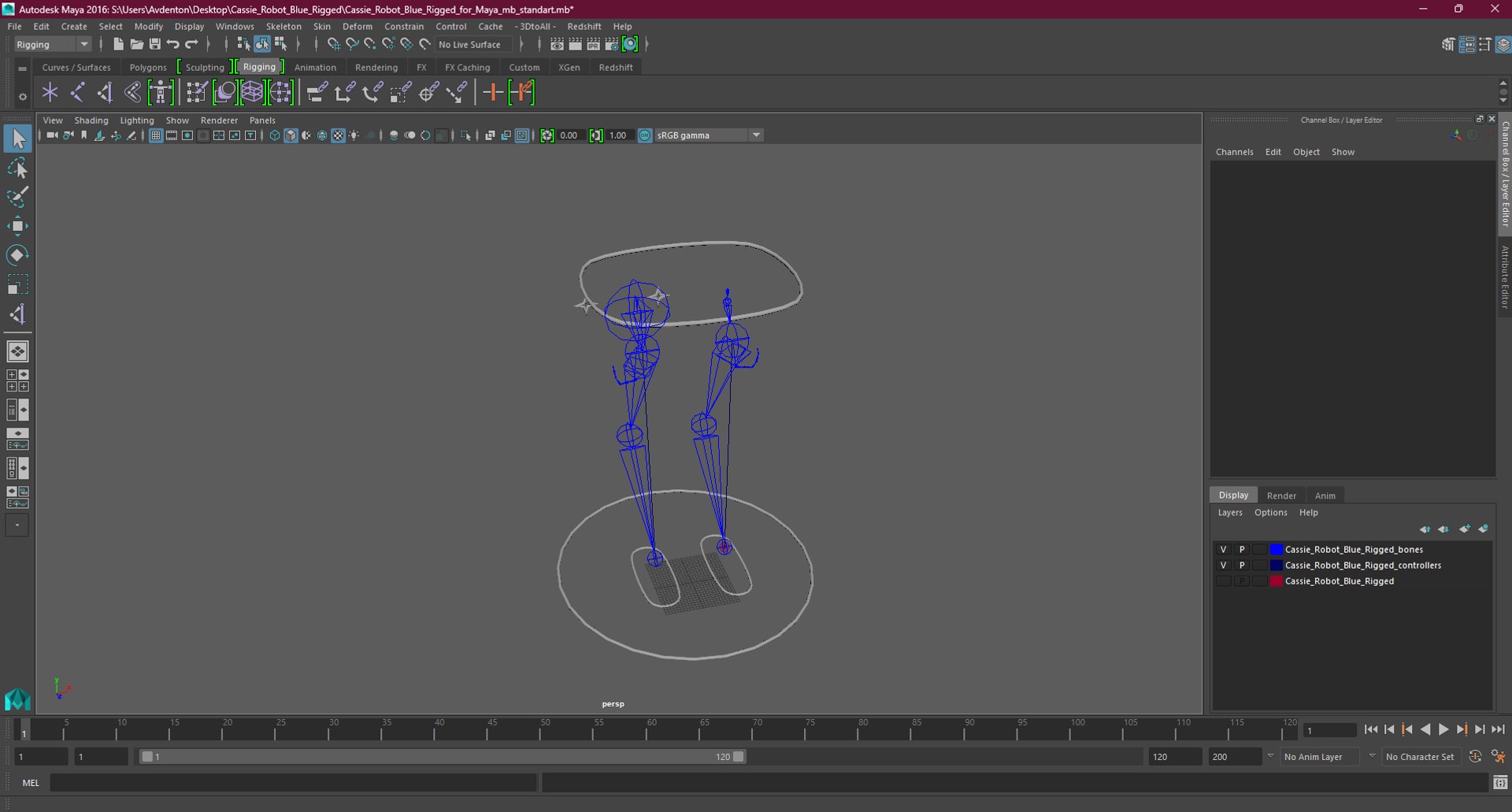Activate the Paint Selection tool
Screen dimensions: 1512x812
17,197
